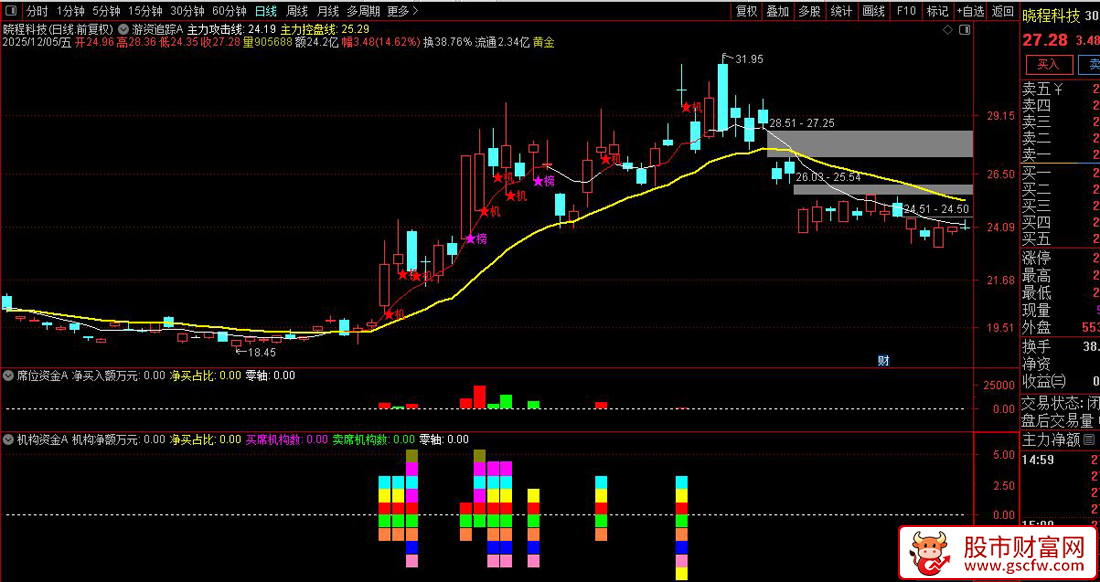Click the 叠加 overlay icon
Image resolution: width=1100 pixels, height=582 pixels.
coord(776,11)
